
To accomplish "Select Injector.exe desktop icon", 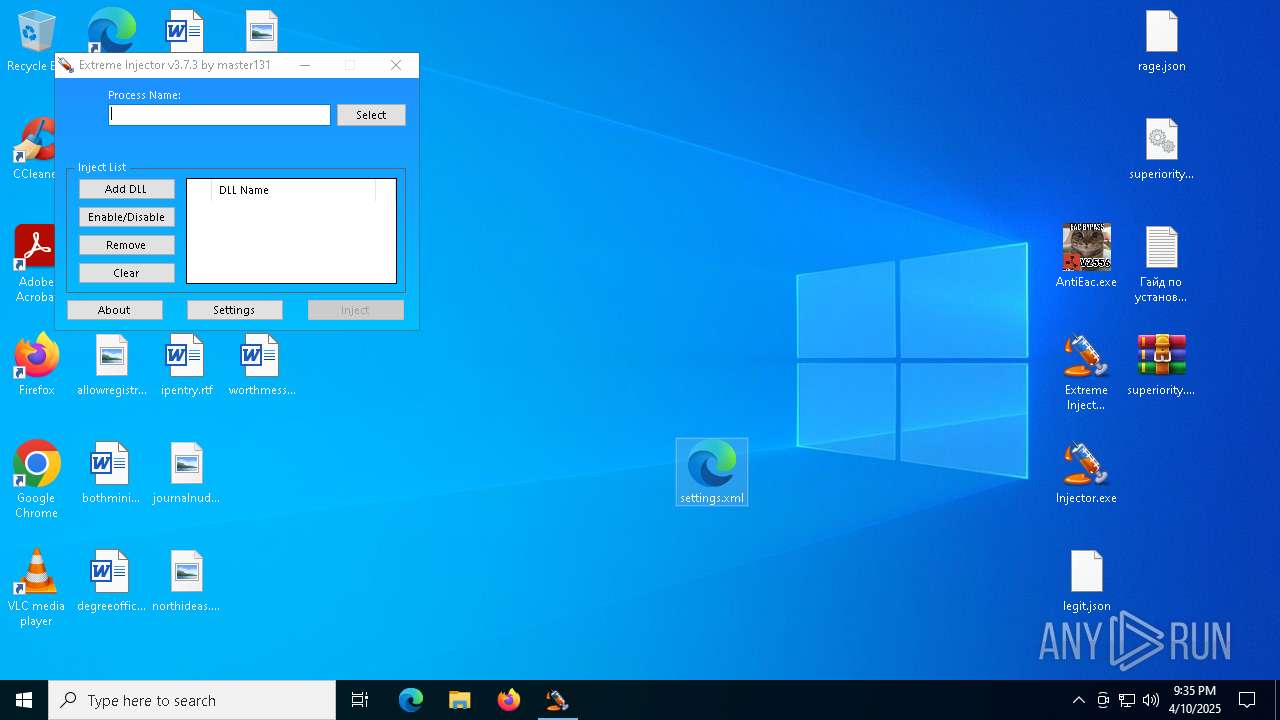I will click(1086, 474).
